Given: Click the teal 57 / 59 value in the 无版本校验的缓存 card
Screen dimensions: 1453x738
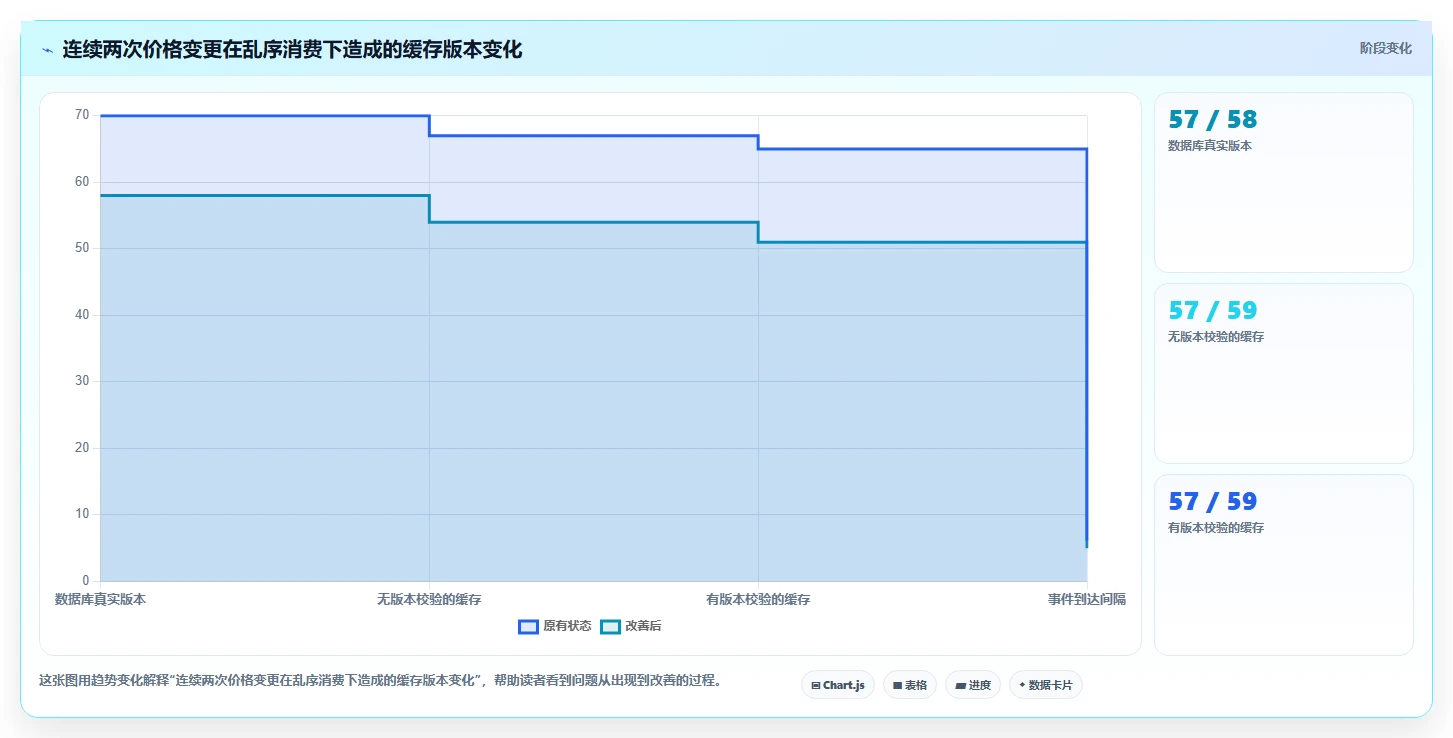Looking at the screenshot, I should [x=1212, y=311].
